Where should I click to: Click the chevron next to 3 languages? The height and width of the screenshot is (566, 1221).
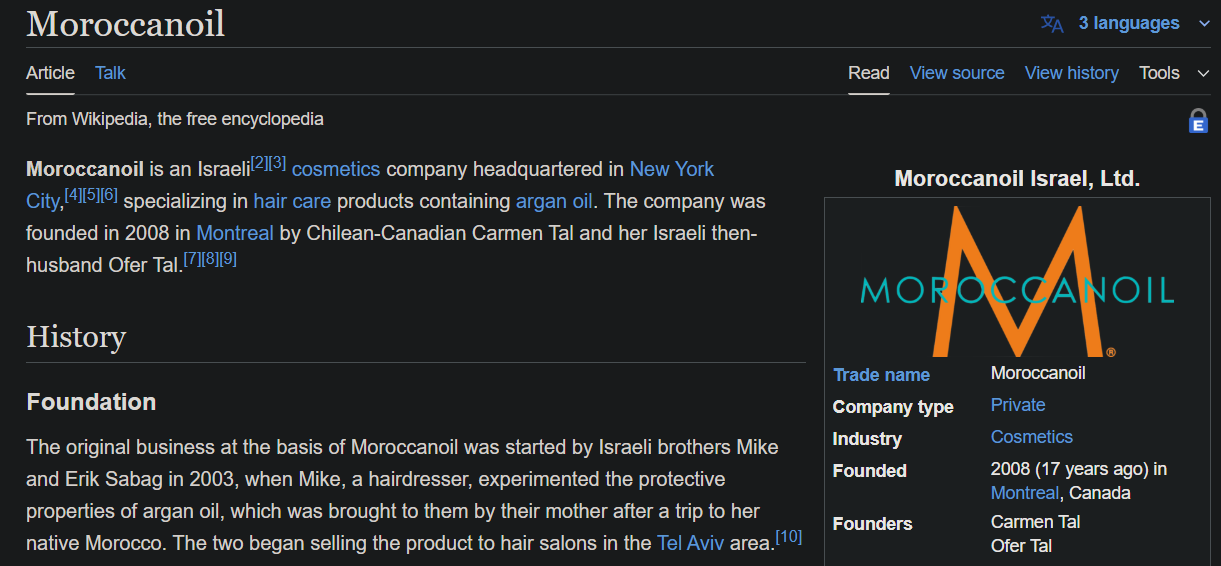(1203, 24)
